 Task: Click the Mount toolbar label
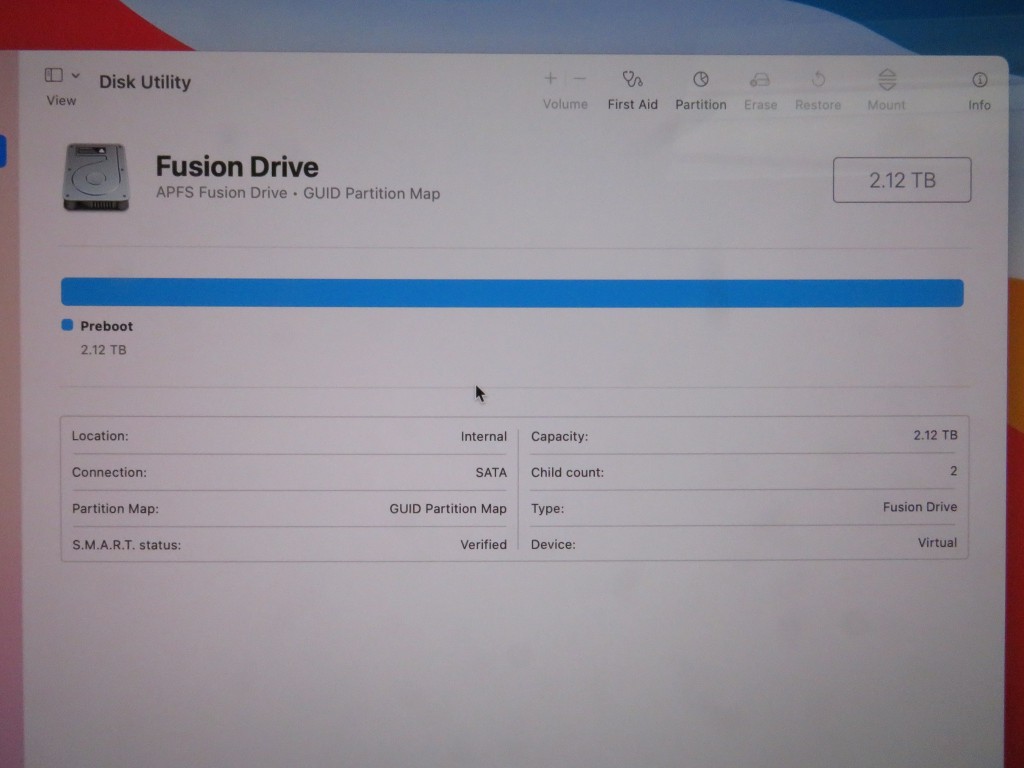tap(886, 105)
